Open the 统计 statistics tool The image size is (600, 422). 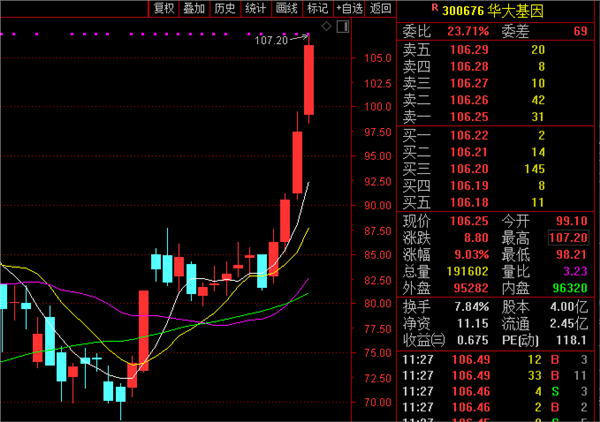[x=256, y=8]
